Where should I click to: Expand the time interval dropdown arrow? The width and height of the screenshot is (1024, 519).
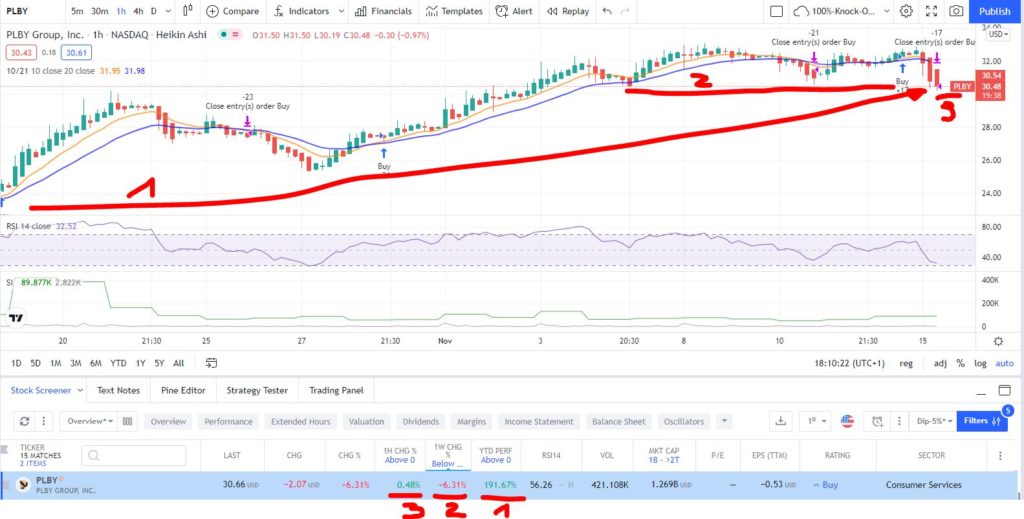click(168, 11)
